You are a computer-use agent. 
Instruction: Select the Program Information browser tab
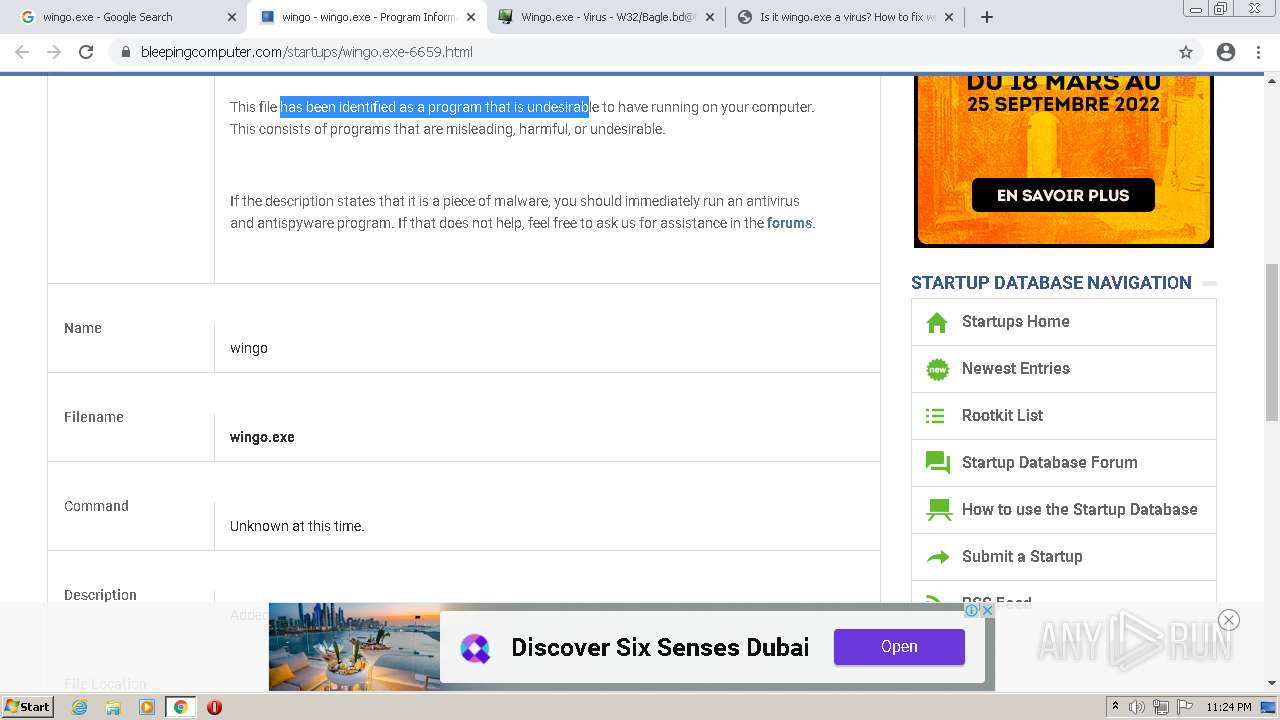click(x=367, y=17)
